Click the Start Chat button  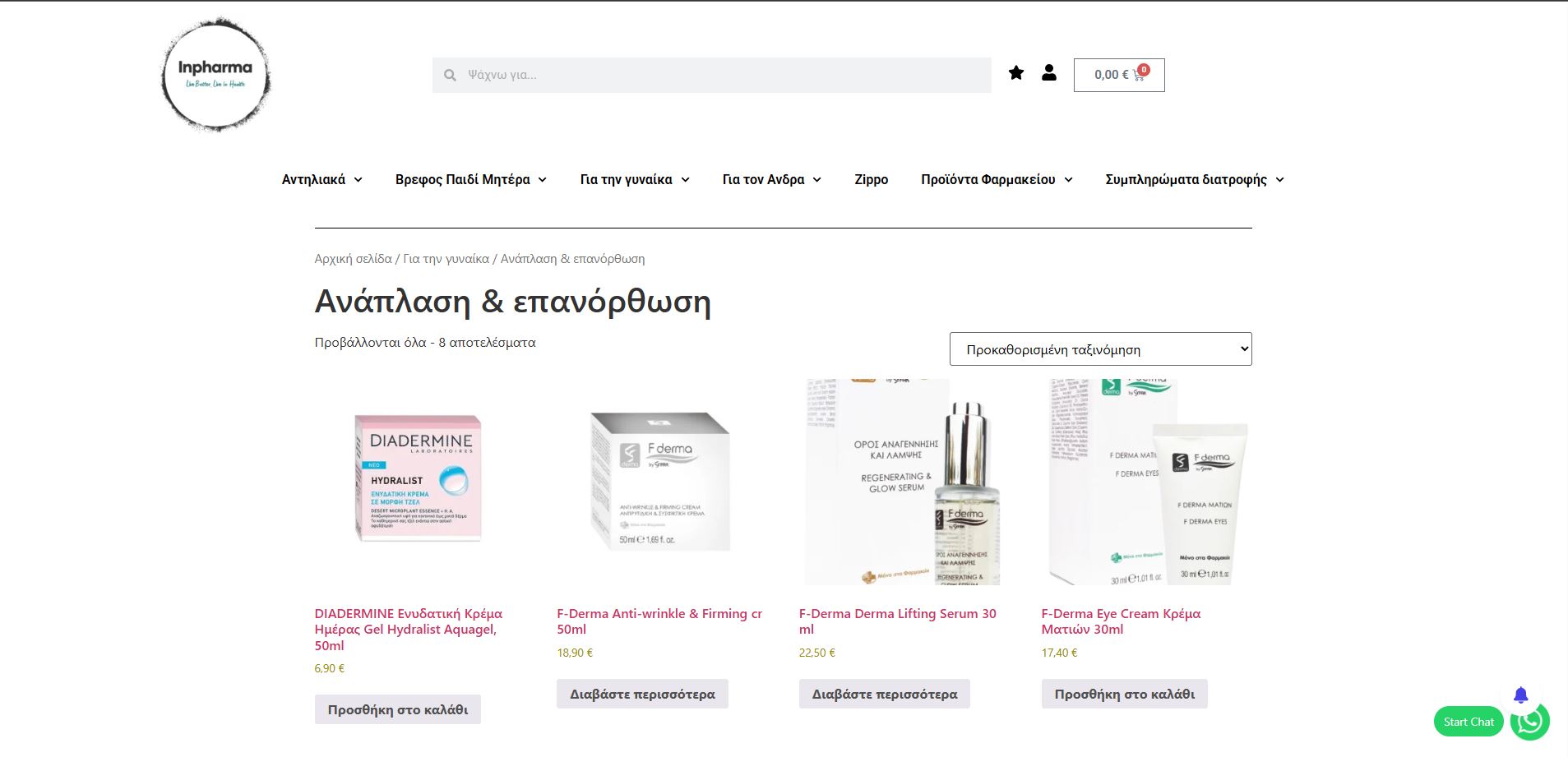[1469, 722]
